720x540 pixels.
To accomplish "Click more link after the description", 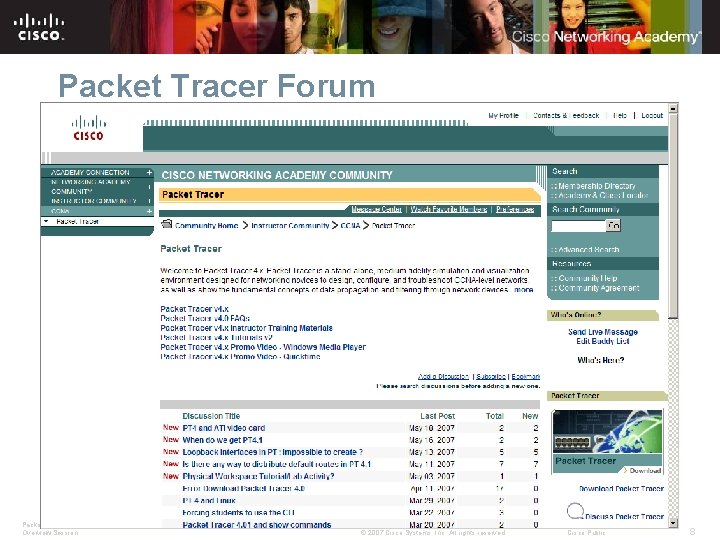I will (x=523, y=290).
